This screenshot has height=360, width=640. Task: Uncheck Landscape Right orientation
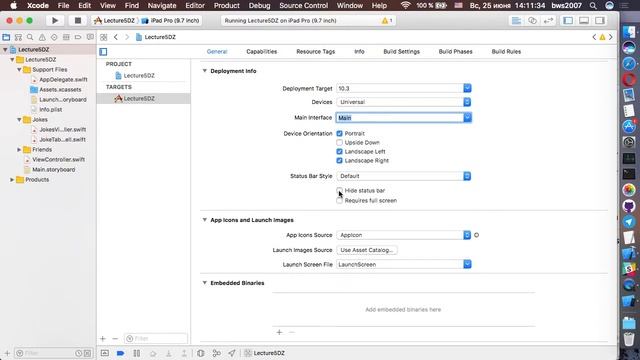[340, 160]
